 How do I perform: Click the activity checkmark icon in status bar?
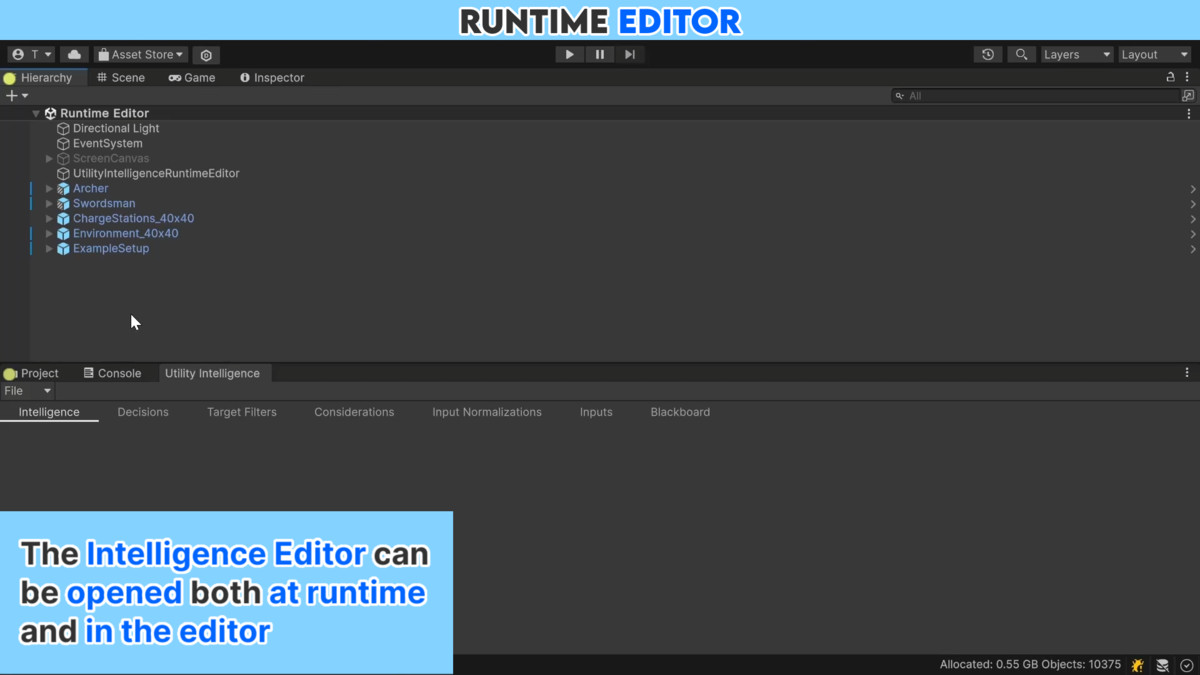click(x=1187, y=665)
